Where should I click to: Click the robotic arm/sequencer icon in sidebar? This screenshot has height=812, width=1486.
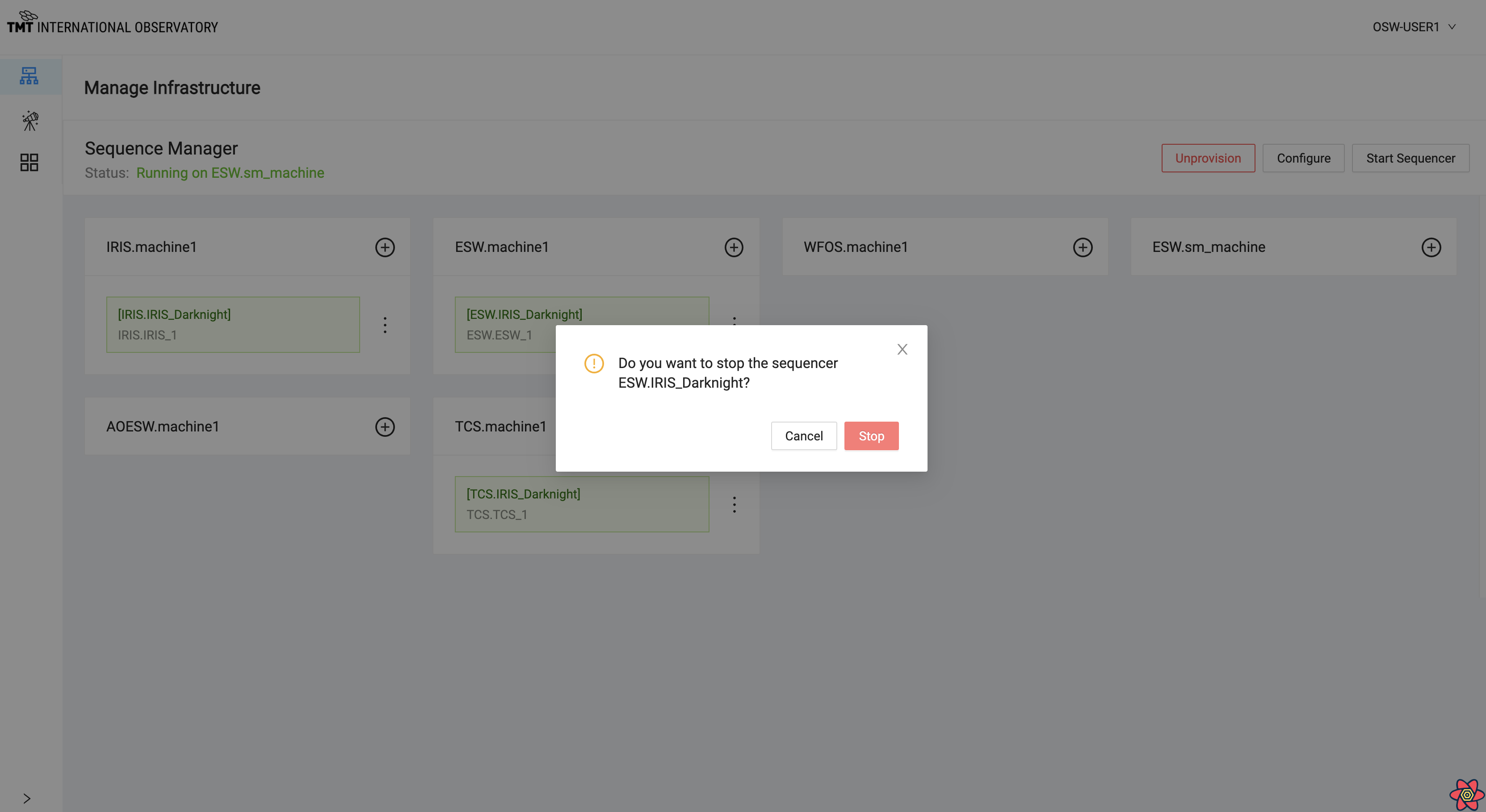click(28, 120)
